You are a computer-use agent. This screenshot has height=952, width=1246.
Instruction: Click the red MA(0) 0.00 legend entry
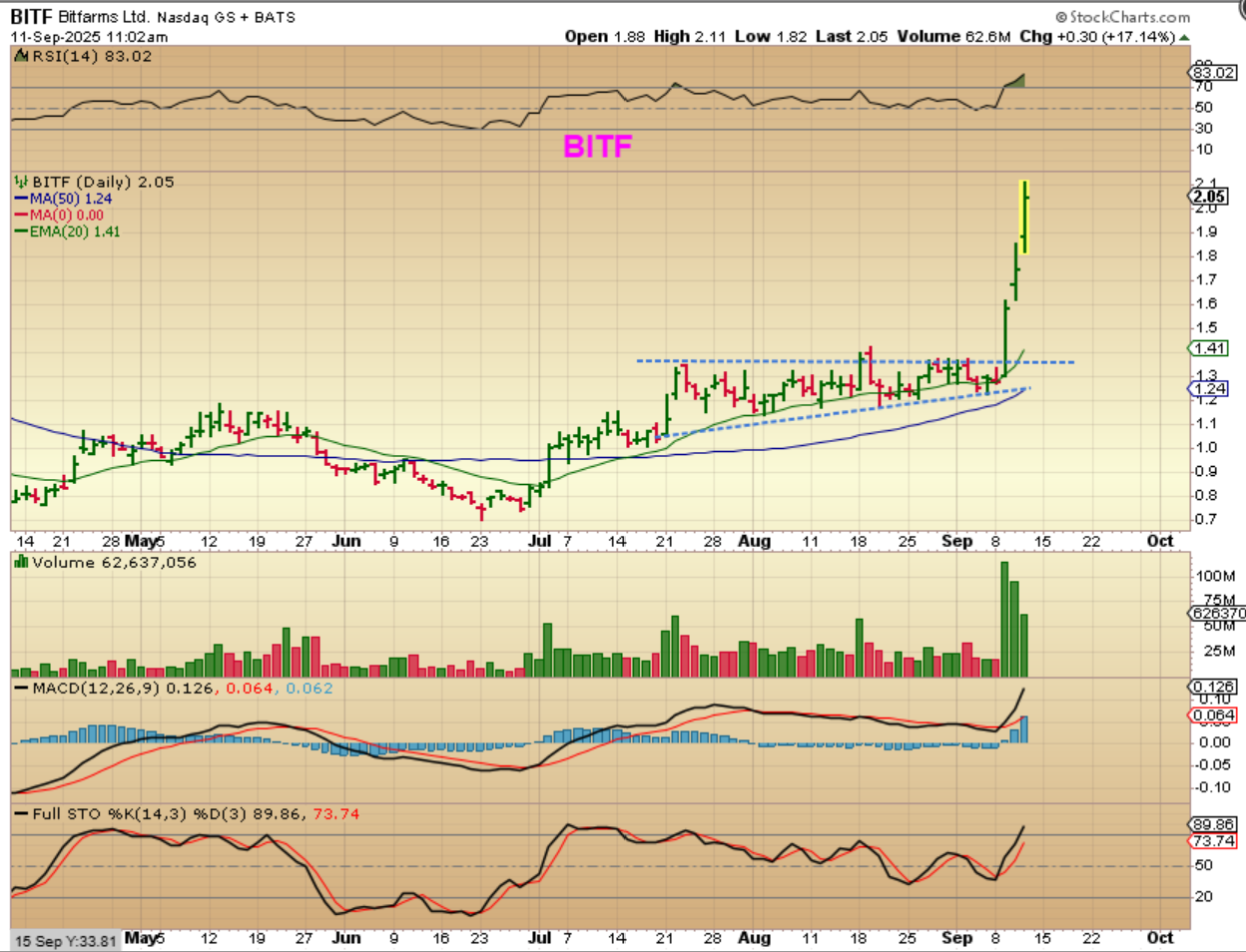pyautogui.click(x=59, y=215)
